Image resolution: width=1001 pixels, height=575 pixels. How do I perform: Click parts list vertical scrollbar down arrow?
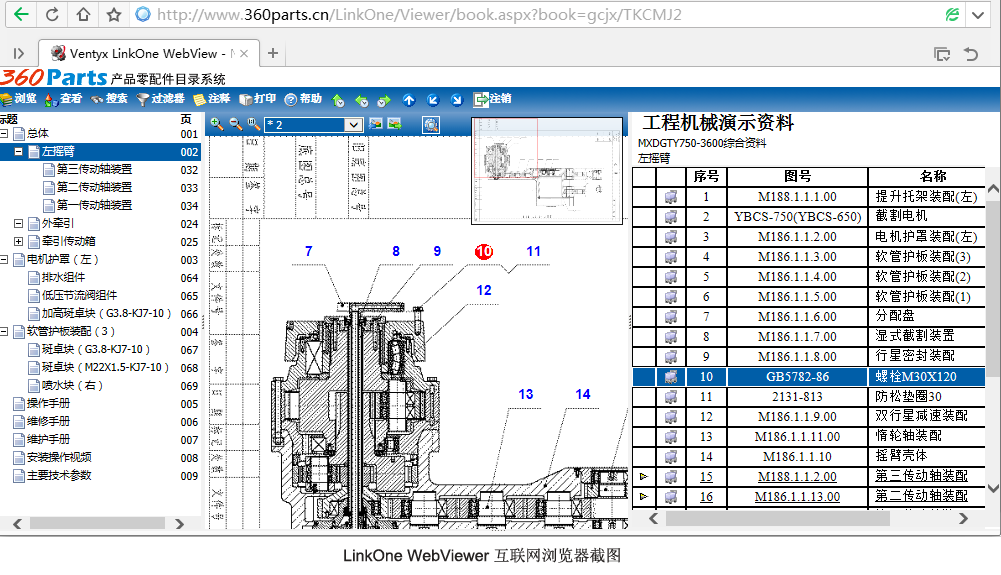993,488
